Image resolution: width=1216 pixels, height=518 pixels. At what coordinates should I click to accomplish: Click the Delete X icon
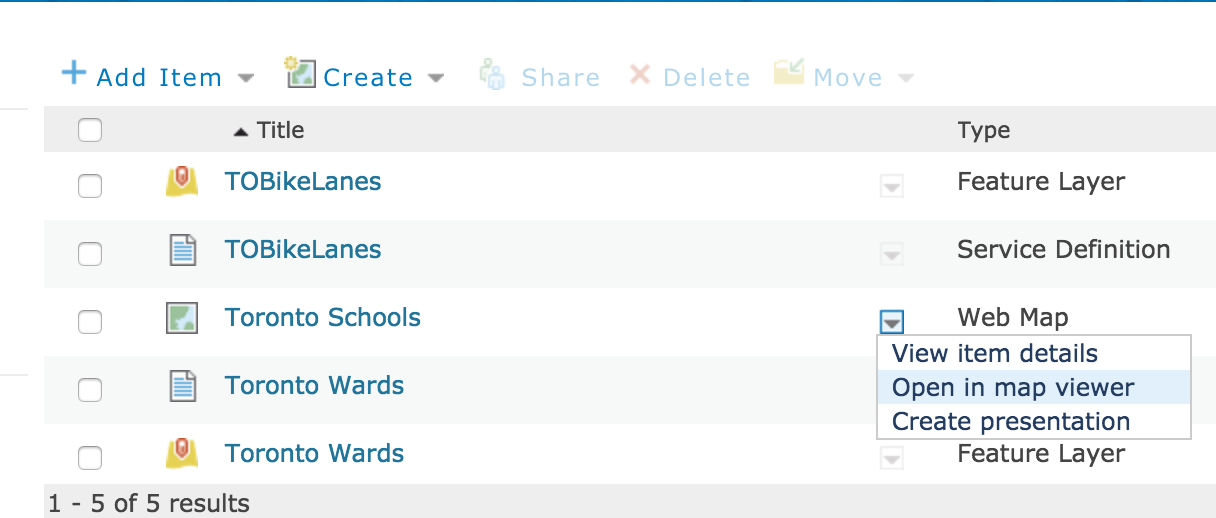pyautogui.click(x=640, y=75)
